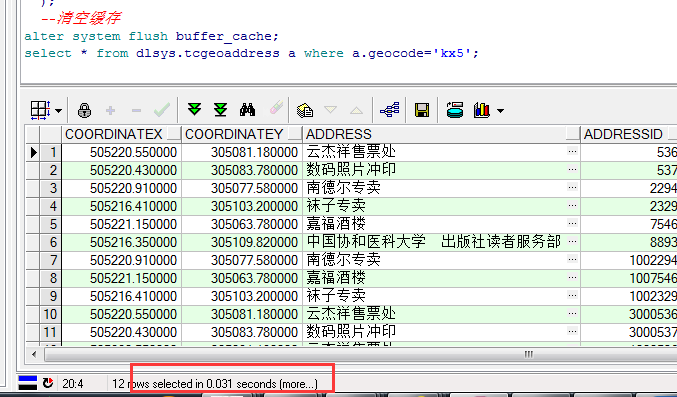Select row number 11 in the grid

click(x=51, y=332)
